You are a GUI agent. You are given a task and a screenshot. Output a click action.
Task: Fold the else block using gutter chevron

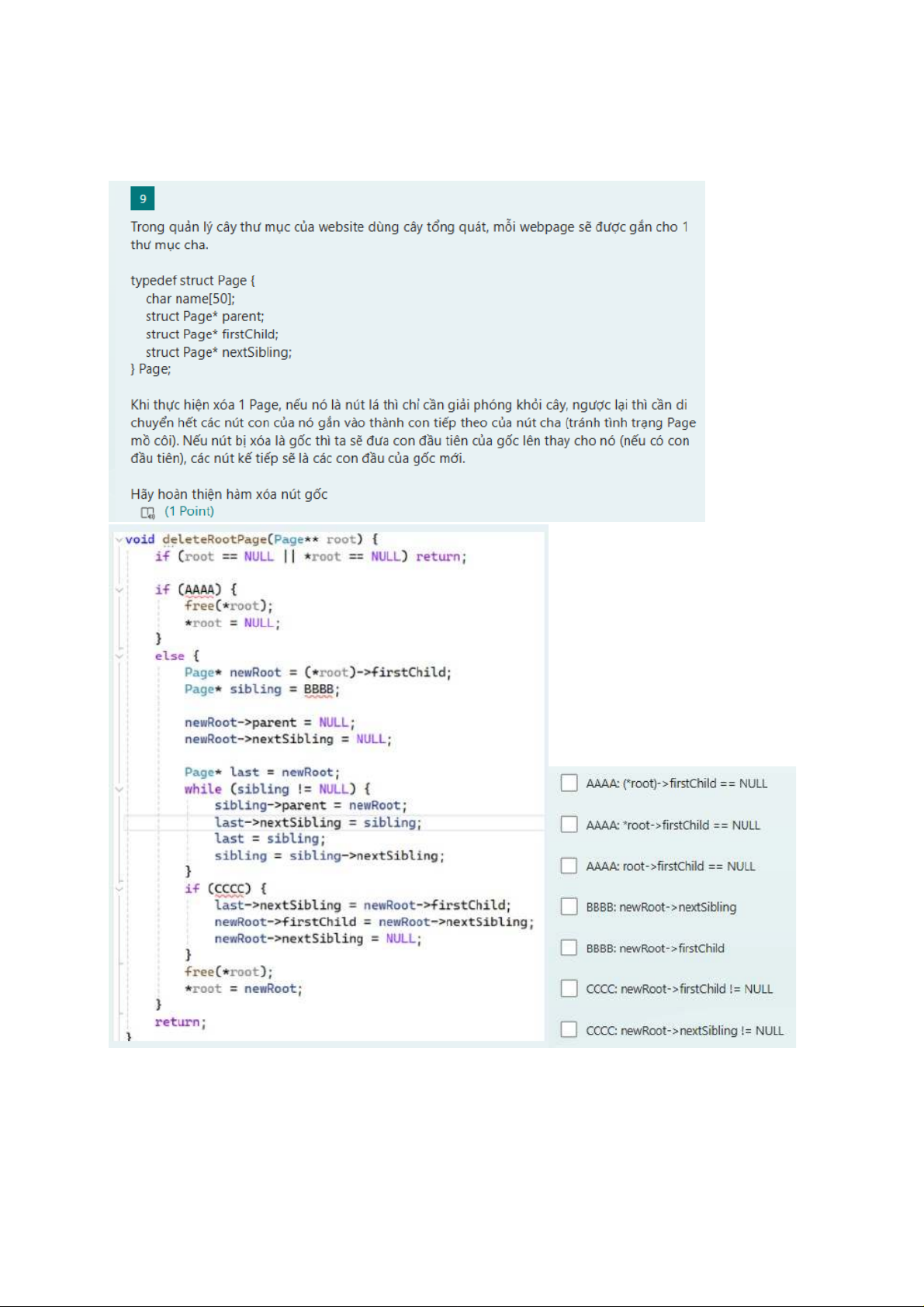119,656
